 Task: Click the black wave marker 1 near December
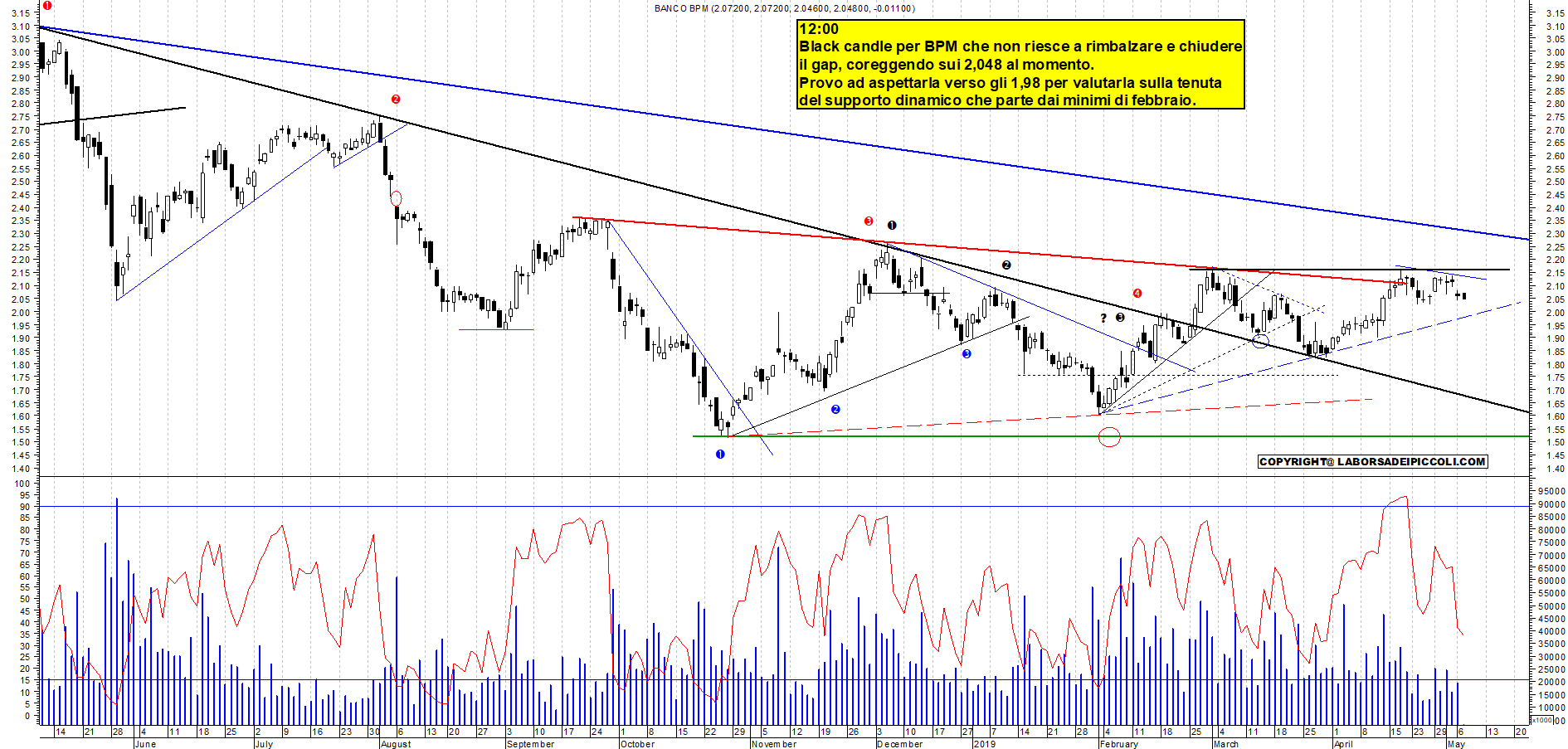click(892, 225)
